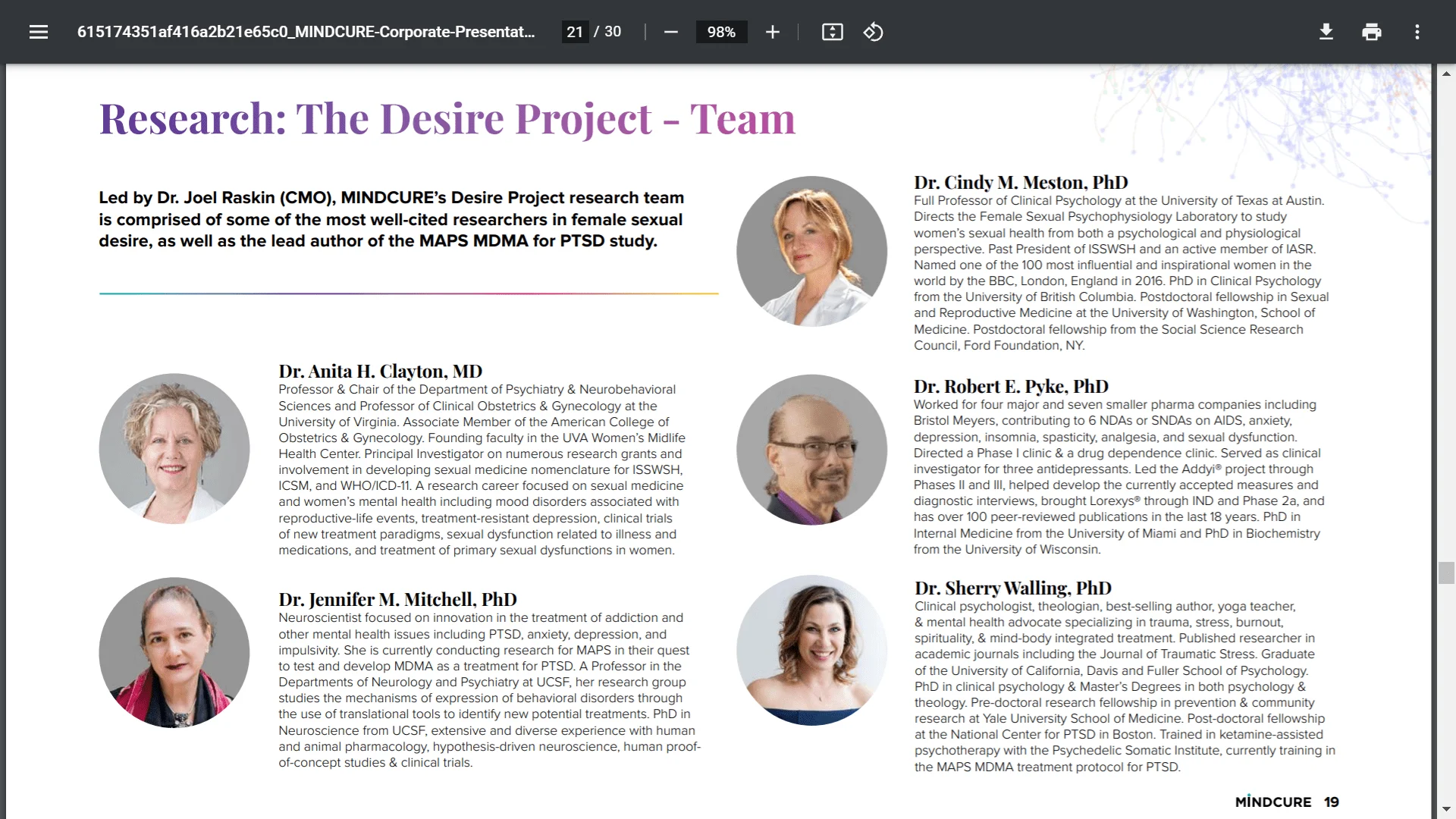This screenshot has width=1456, height=819.
Task: Click the intro text "Led by Dr. Joel Raskin (CMO)"
Action: [x=218, y=198]
